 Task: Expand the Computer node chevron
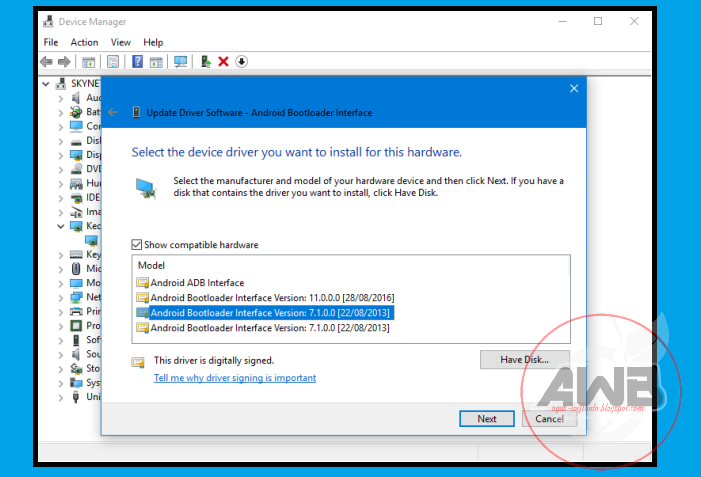pos(61,127)
